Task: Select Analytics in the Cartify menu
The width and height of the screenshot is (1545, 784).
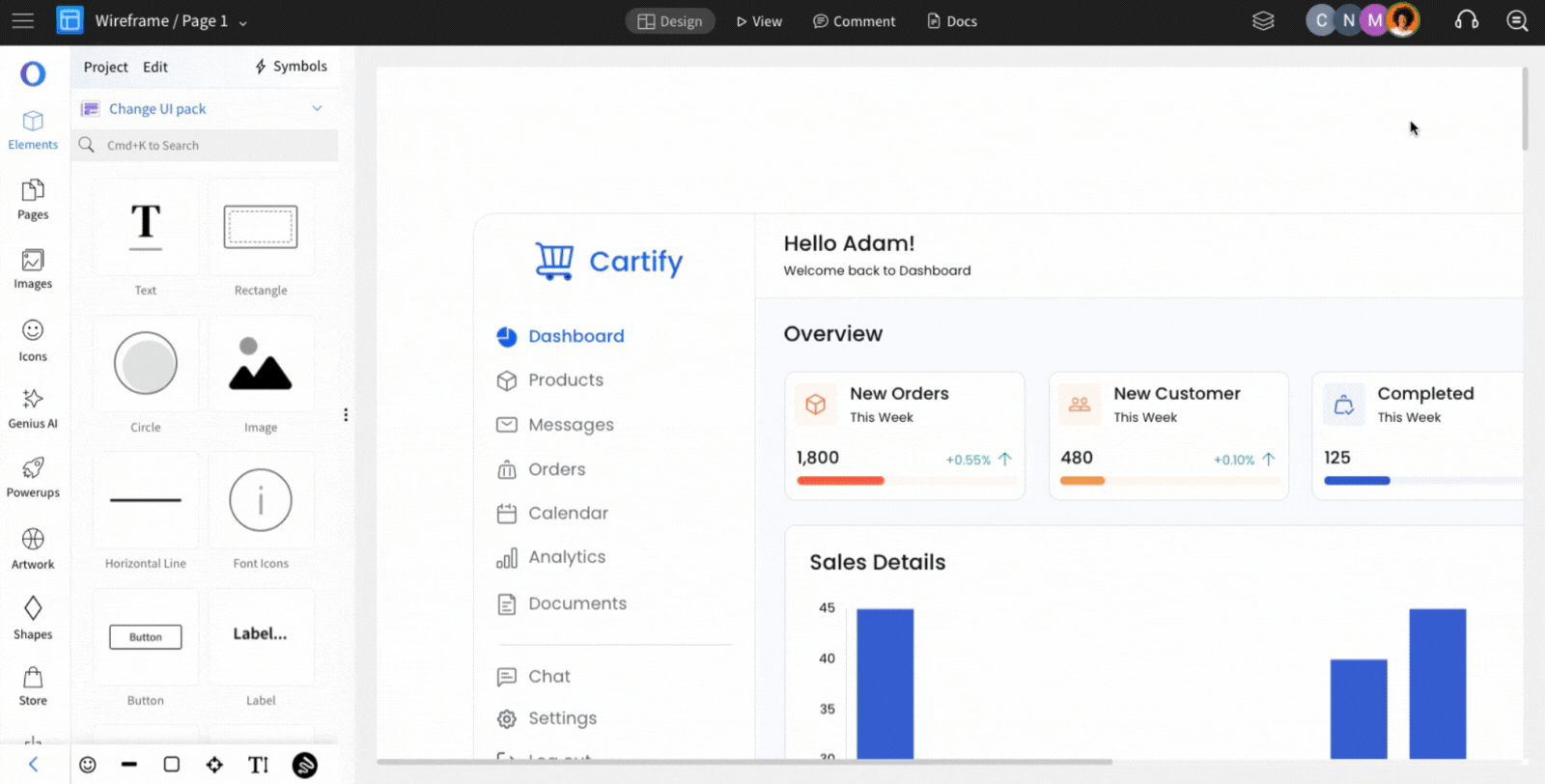Action: (550, 557)
